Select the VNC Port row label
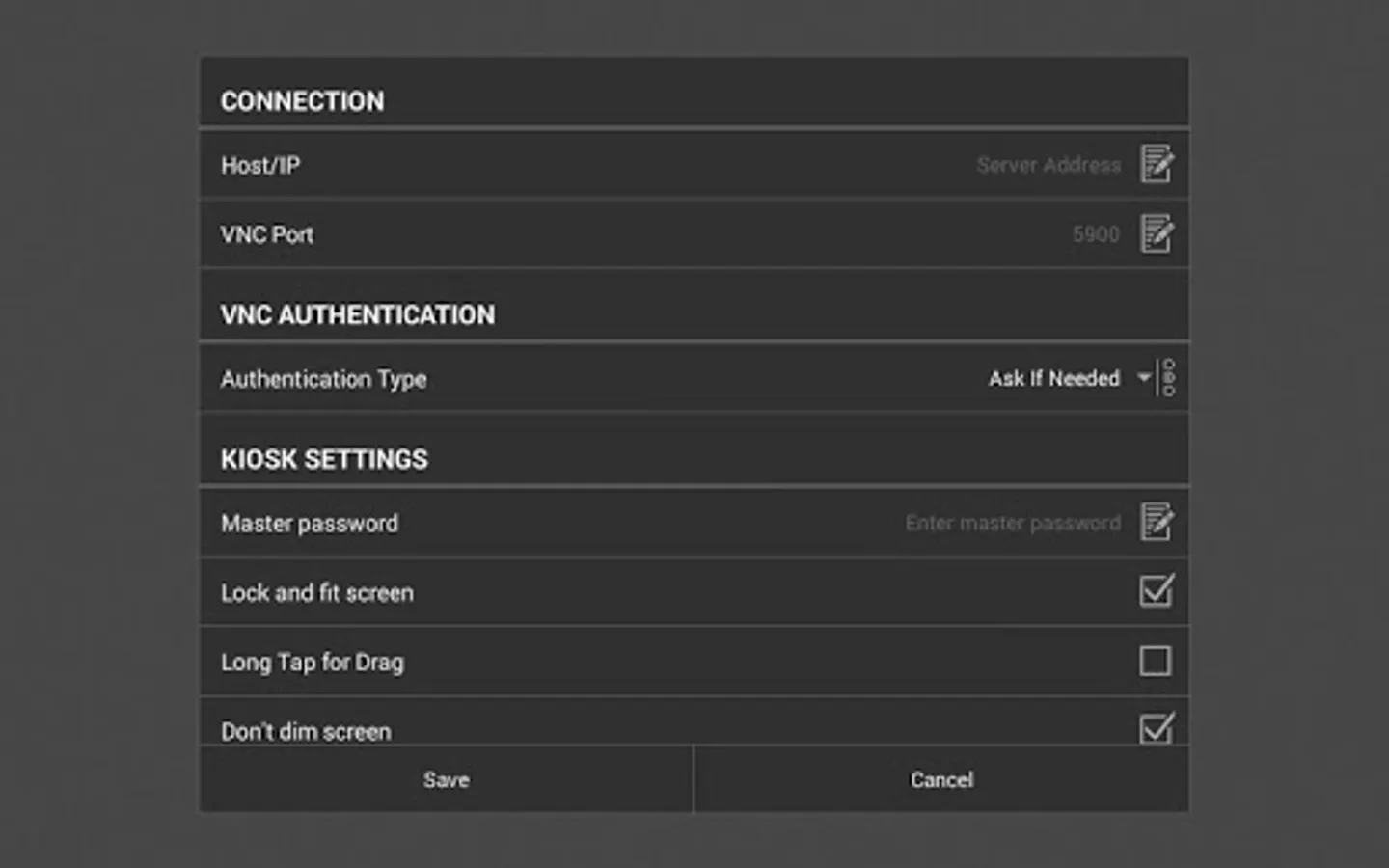This screenshot has width=1389, height=868. (267, 234)
